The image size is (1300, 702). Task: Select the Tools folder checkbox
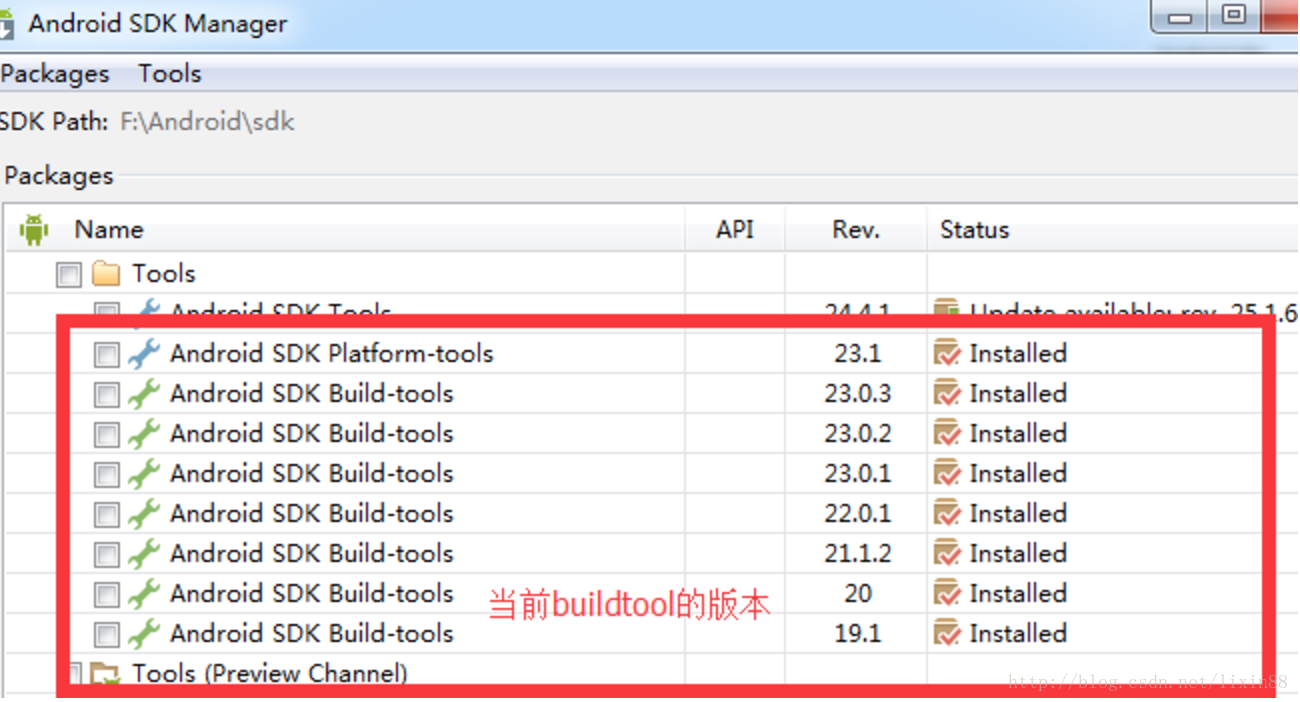pos(68,273)
